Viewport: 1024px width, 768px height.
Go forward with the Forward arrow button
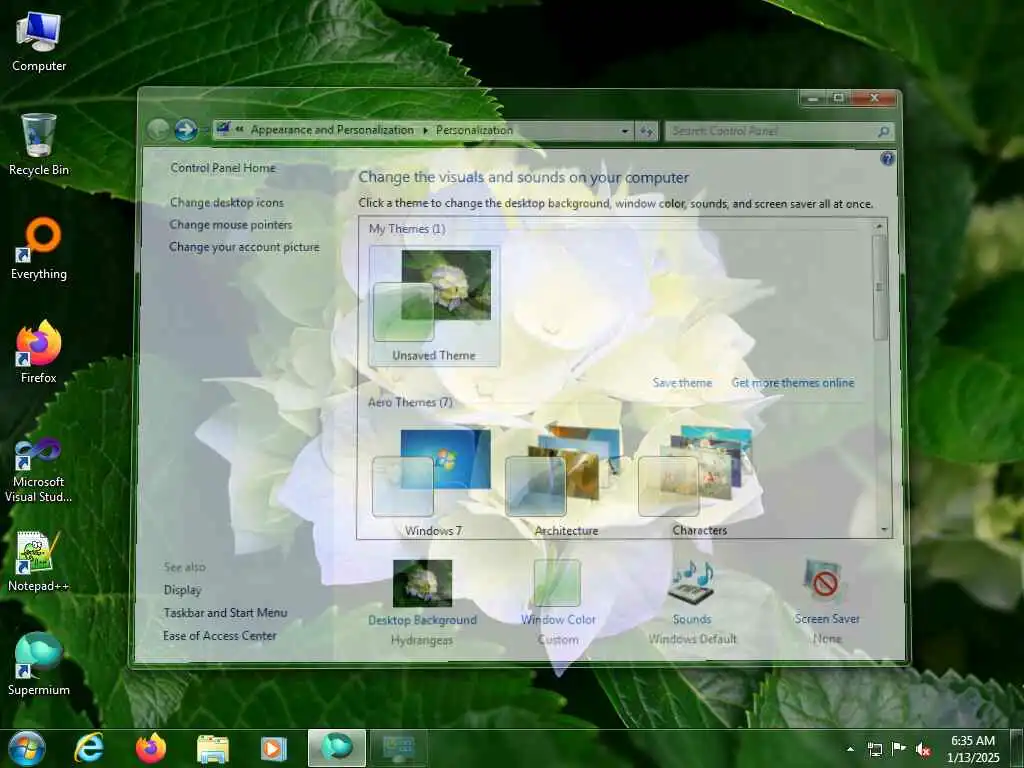pos(185,130)
